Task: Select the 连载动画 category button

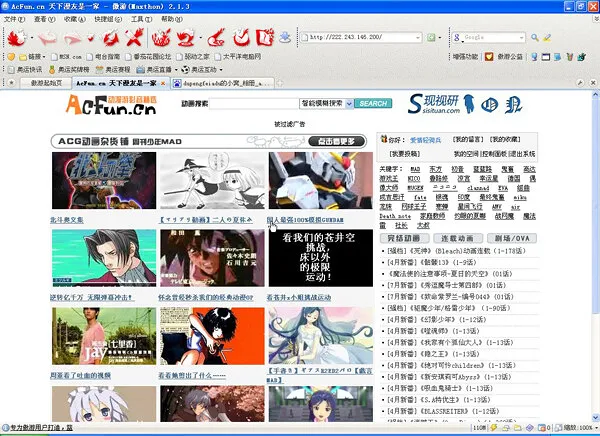Action: coord(457,238)
